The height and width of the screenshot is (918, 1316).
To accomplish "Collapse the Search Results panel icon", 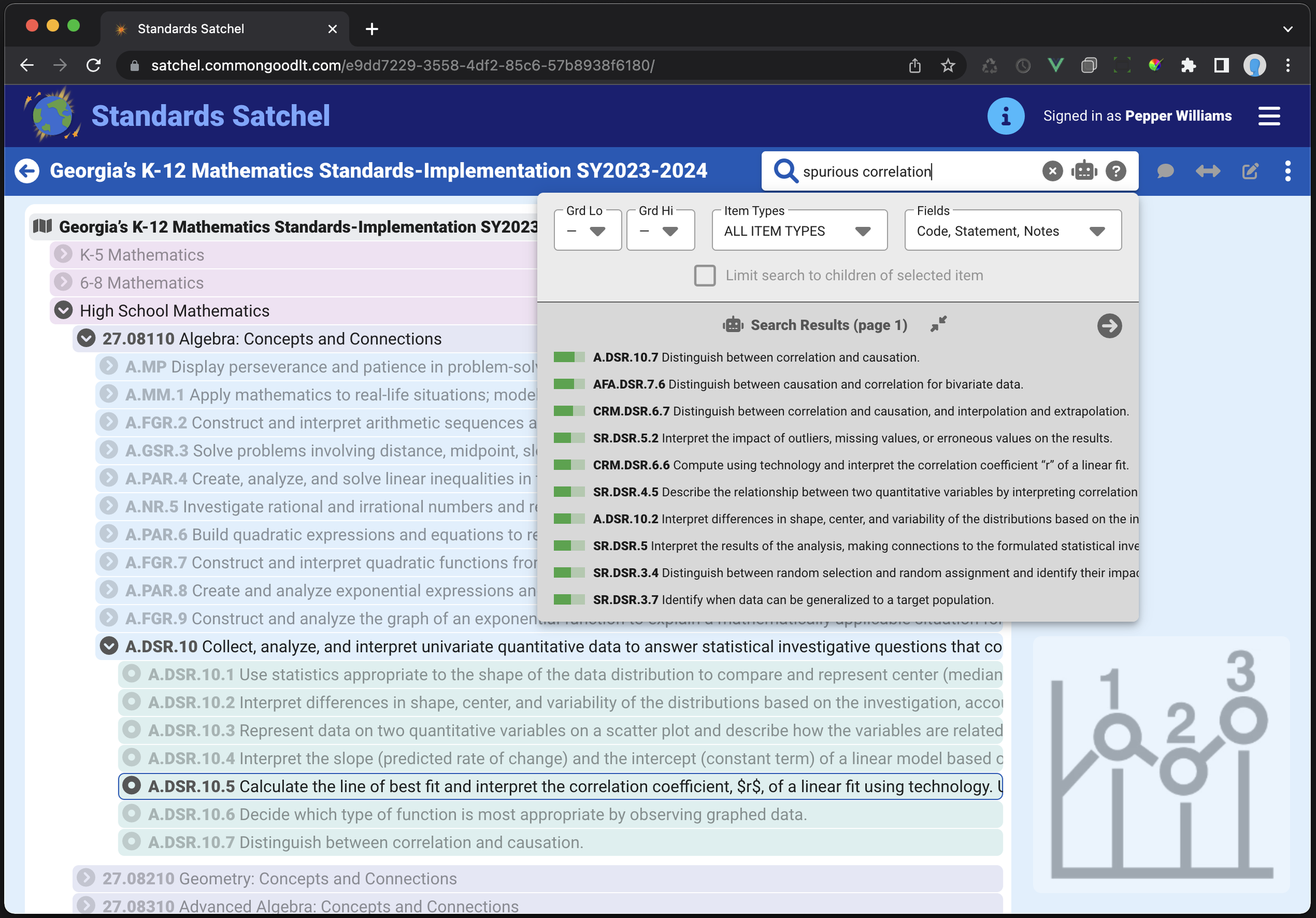I will (938, 324).
